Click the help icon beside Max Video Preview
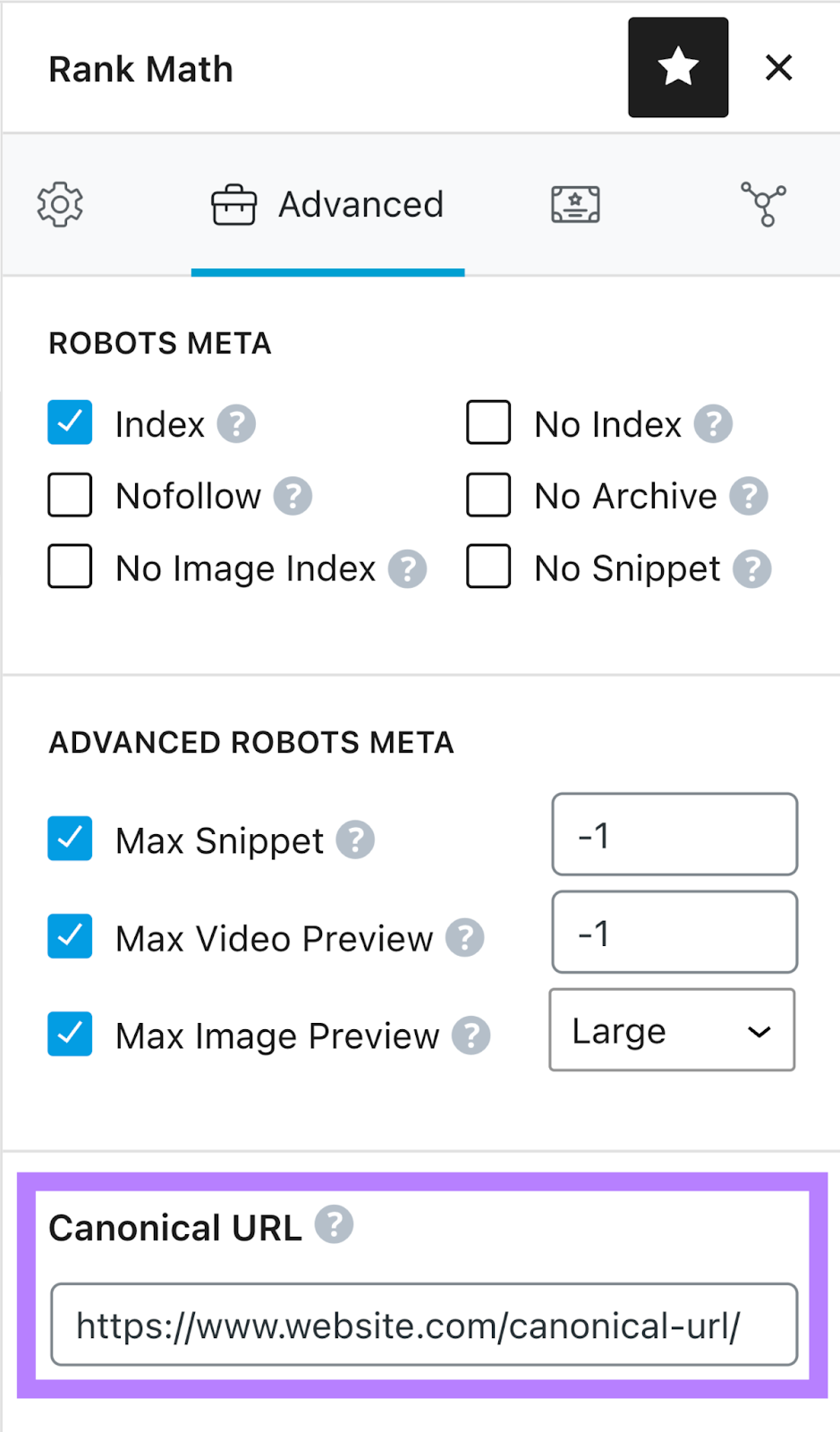The height and width of the screenshot is (1432, 840). point(464,938)
